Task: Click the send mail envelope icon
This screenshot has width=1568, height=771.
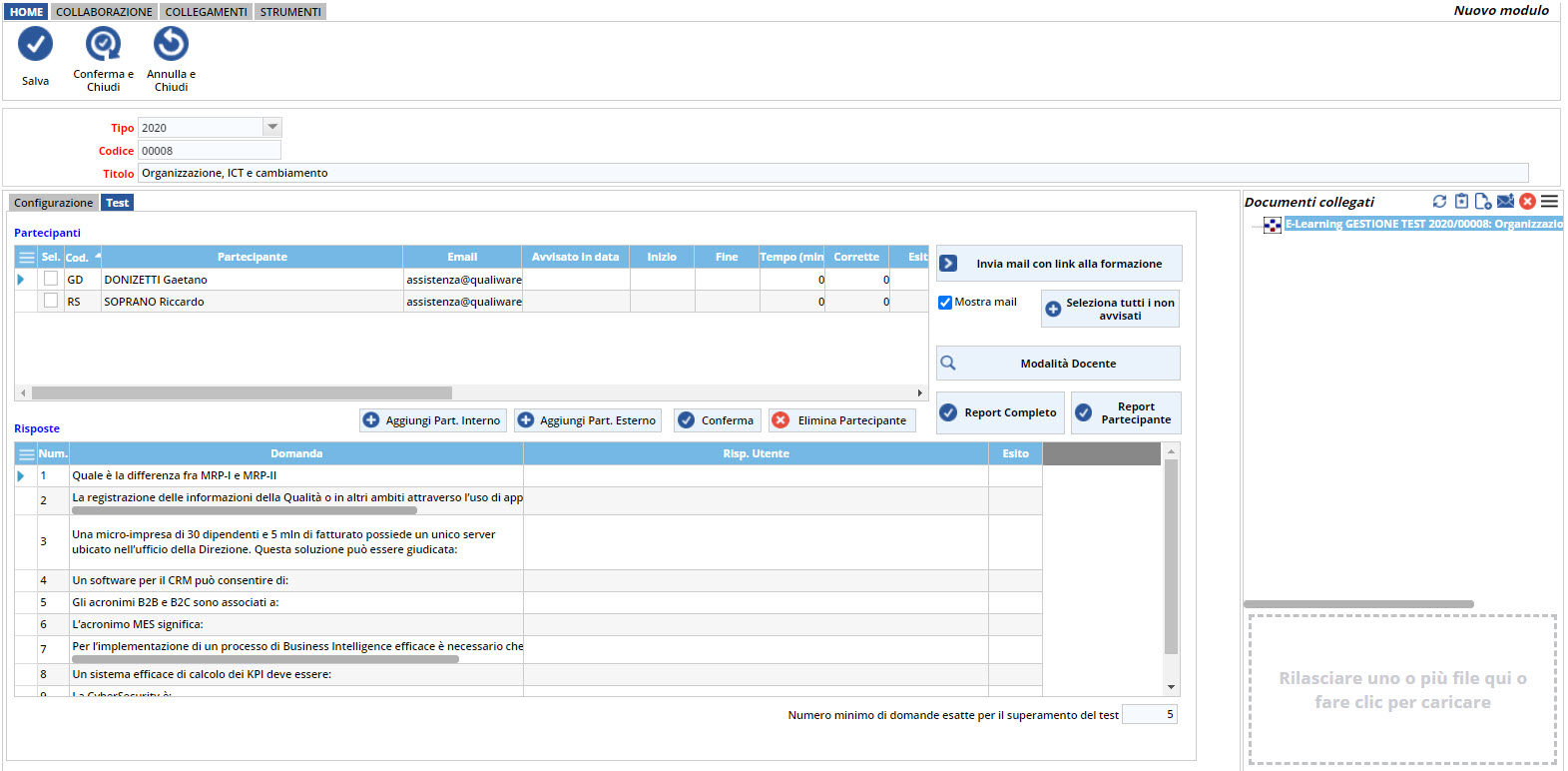Action: 1505,202
